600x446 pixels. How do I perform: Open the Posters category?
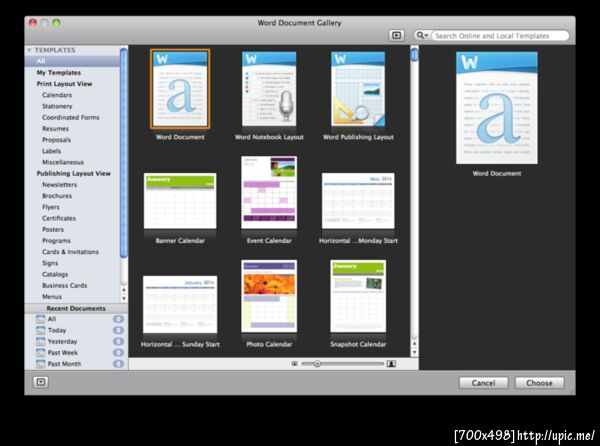pos(53,230)
